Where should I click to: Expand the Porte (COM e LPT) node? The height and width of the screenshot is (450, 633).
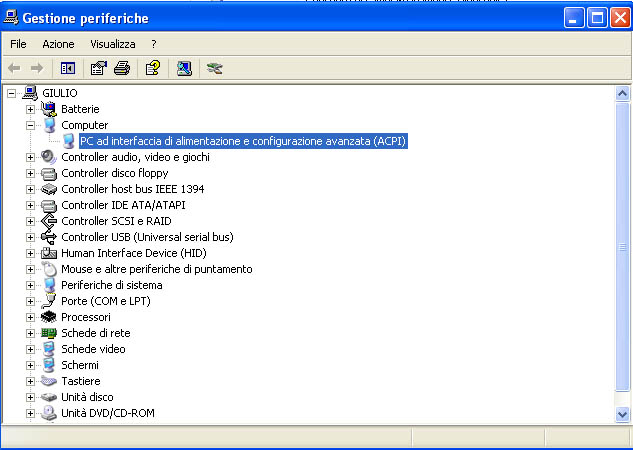(30, 301)
